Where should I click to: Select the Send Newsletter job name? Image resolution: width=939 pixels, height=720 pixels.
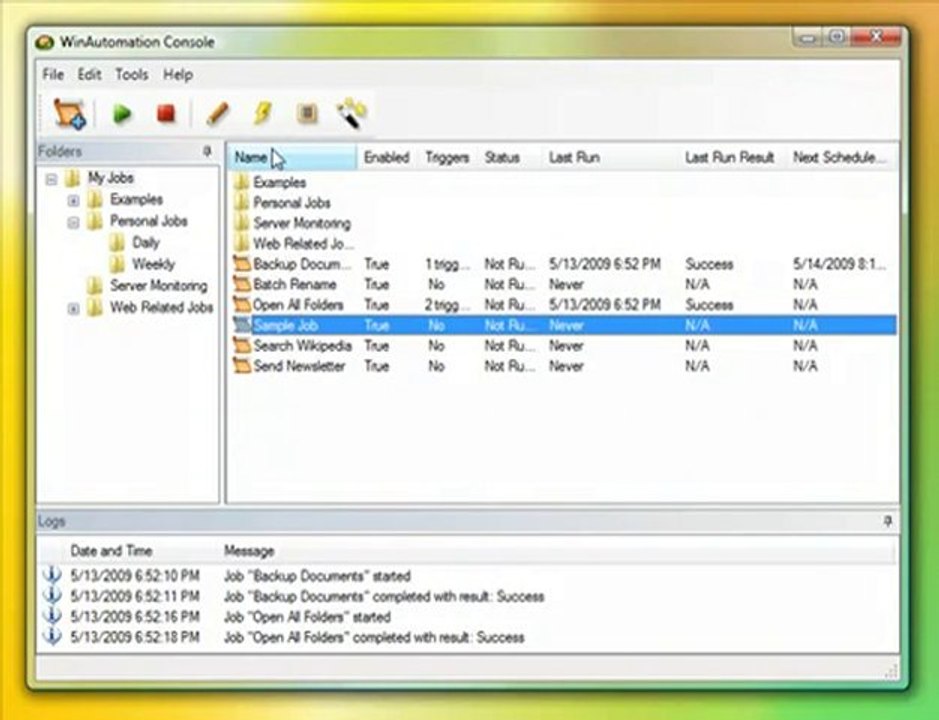(x=299, y=366)
